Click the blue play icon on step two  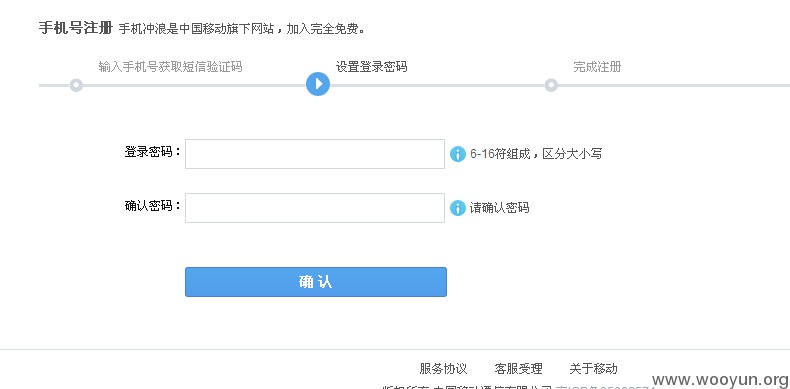click(318, 84)
